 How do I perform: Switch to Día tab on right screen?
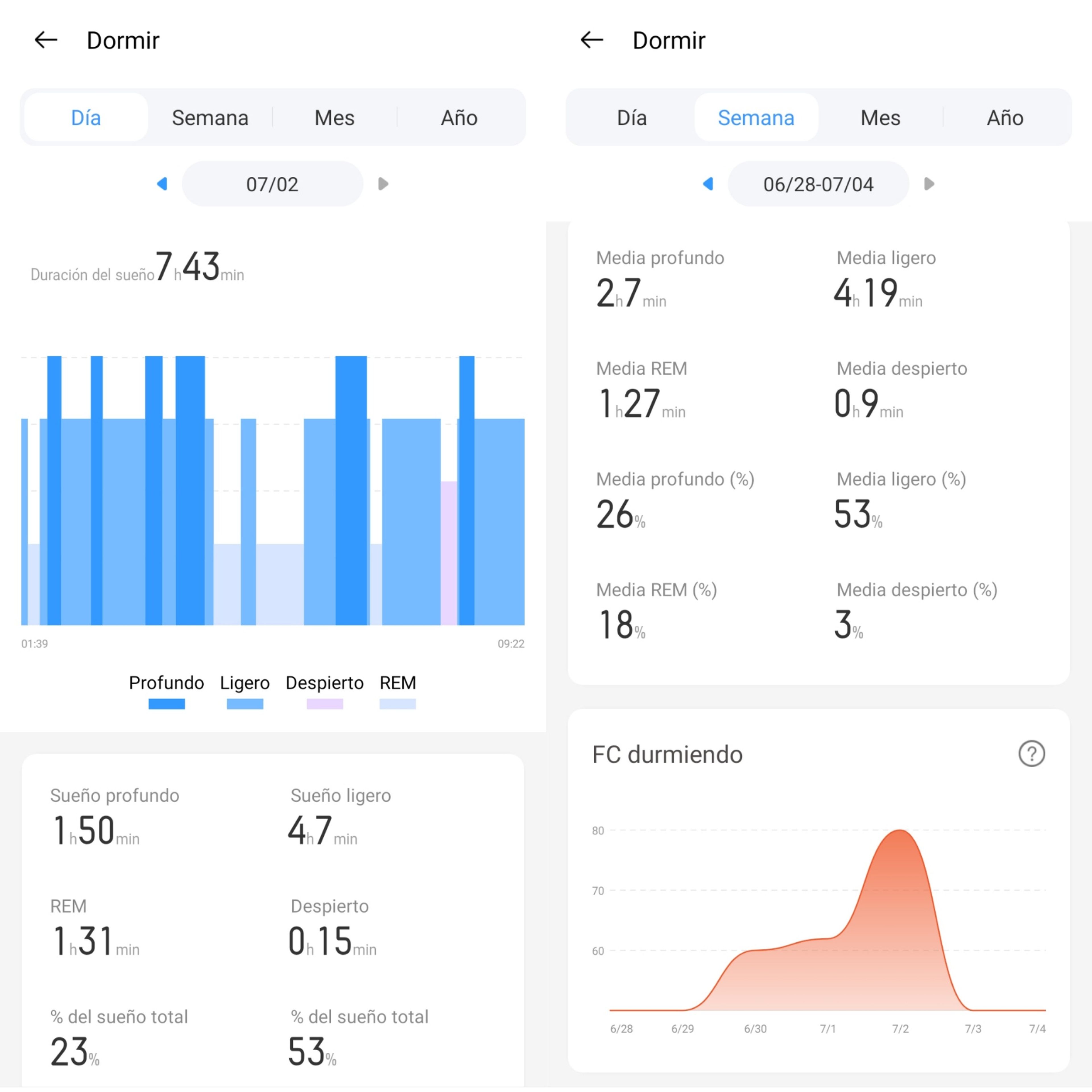(x=631, y=117)
